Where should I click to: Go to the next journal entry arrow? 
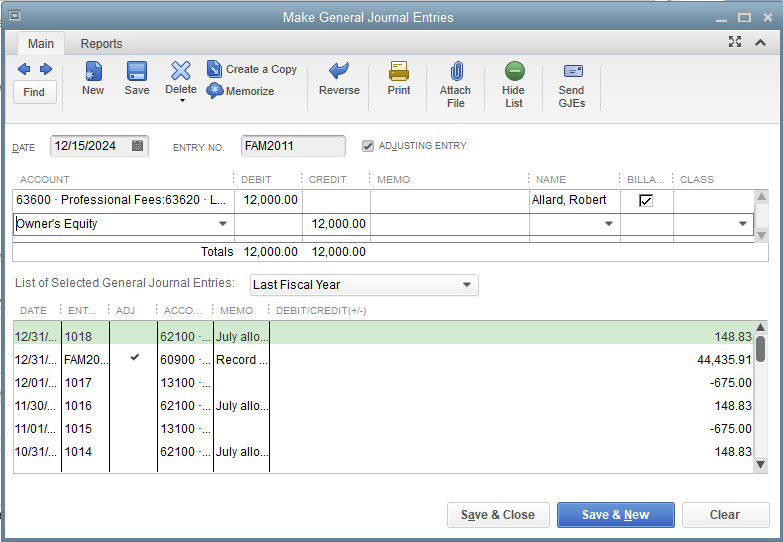click(x=46, y=69)
